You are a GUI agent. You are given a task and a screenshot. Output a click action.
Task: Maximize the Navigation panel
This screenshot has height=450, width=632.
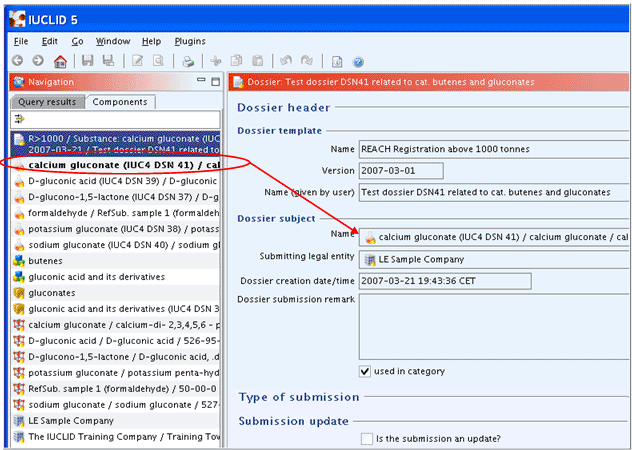(216, 81)
